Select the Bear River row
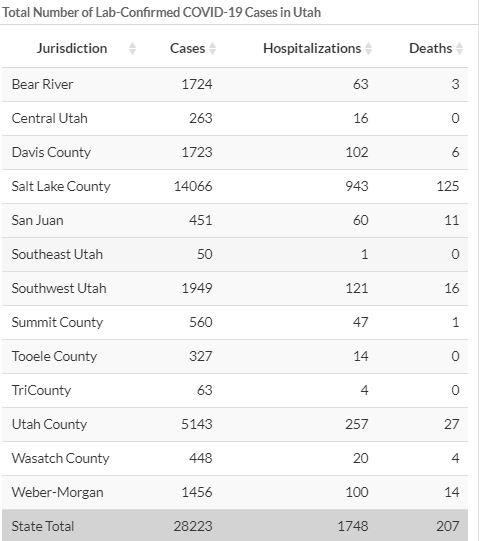The image size is (479, 541). tap(235, 85)
